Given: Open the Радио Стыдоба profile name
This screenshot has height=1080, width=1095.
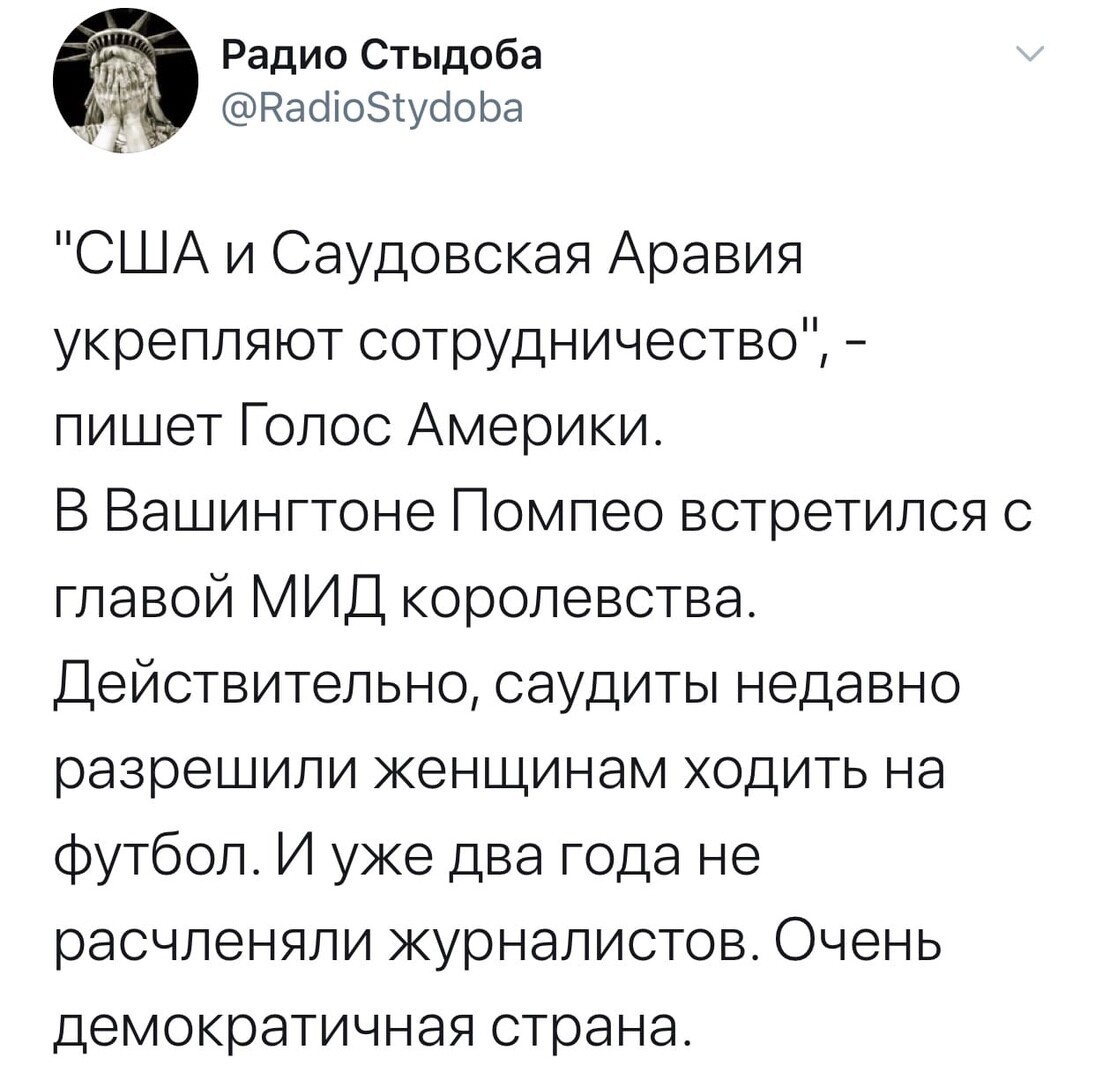Looking at the screenshot, I should coord(382,56).
